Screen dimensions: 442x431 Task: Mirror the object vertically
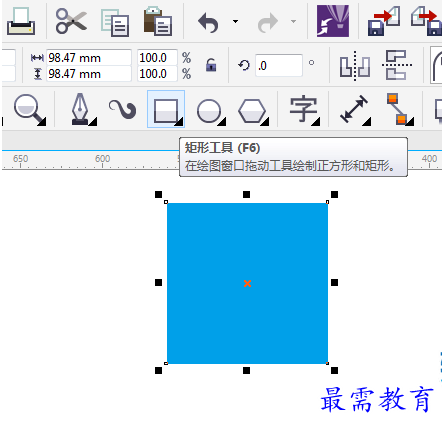[x=398, y=65]
